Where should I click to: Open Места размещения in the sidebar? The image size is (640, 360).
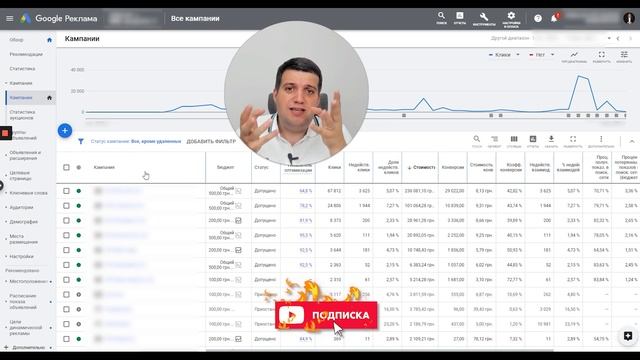(x=24, y=239)
